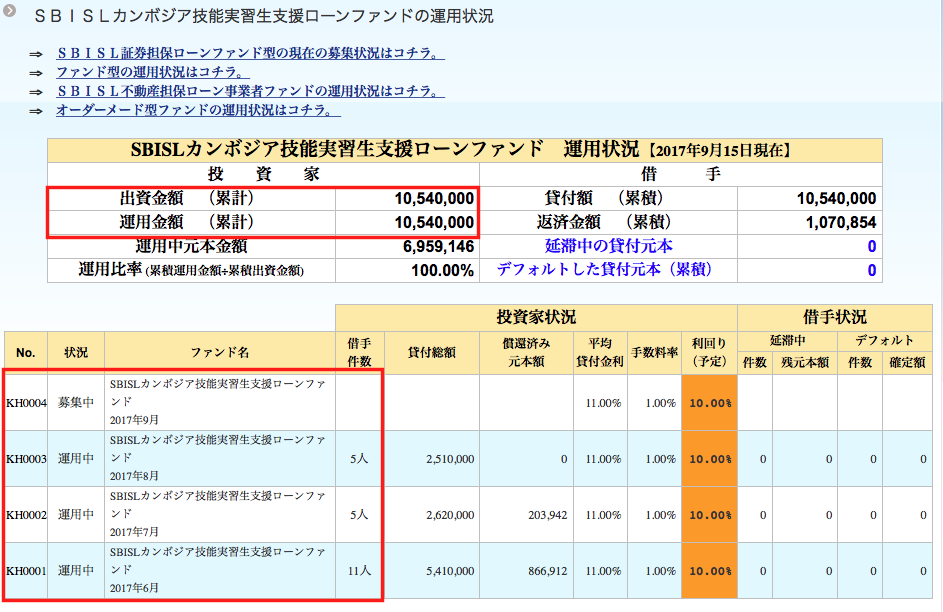
Task: Click the 平均貸付金利 column header
Action: pyautogui.click(x=600, y=353)
